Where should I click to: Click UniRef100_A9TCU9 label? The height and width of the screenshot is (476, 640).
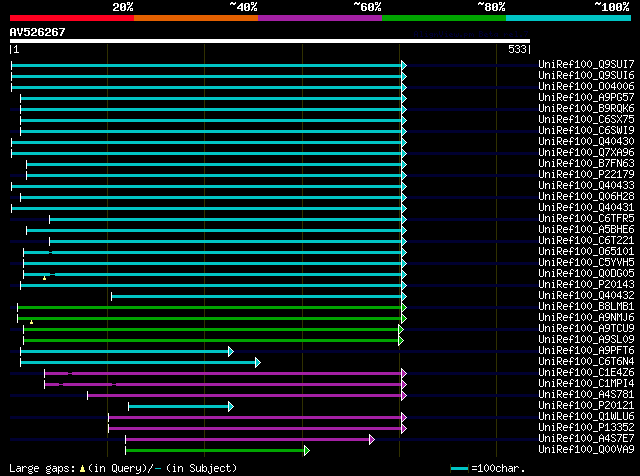pyautogui.click(x=586, y=329)
